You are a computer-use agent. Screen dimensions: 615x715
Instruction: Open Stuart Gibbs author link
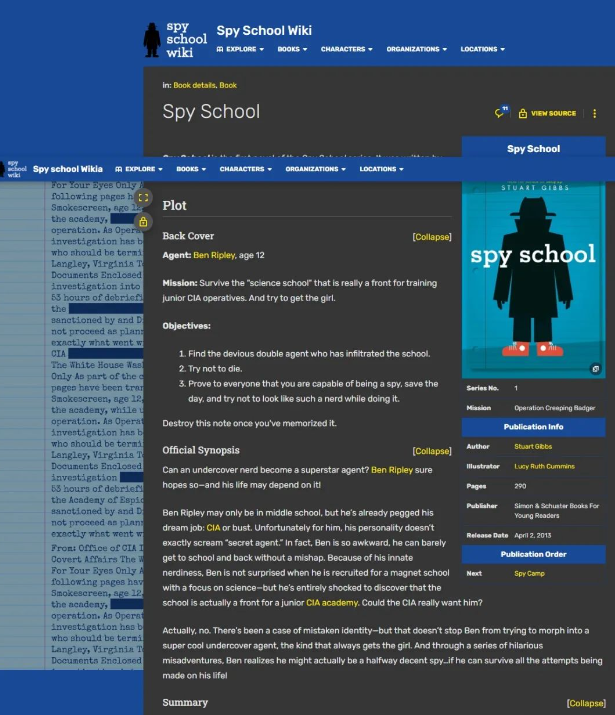[533, 446]
